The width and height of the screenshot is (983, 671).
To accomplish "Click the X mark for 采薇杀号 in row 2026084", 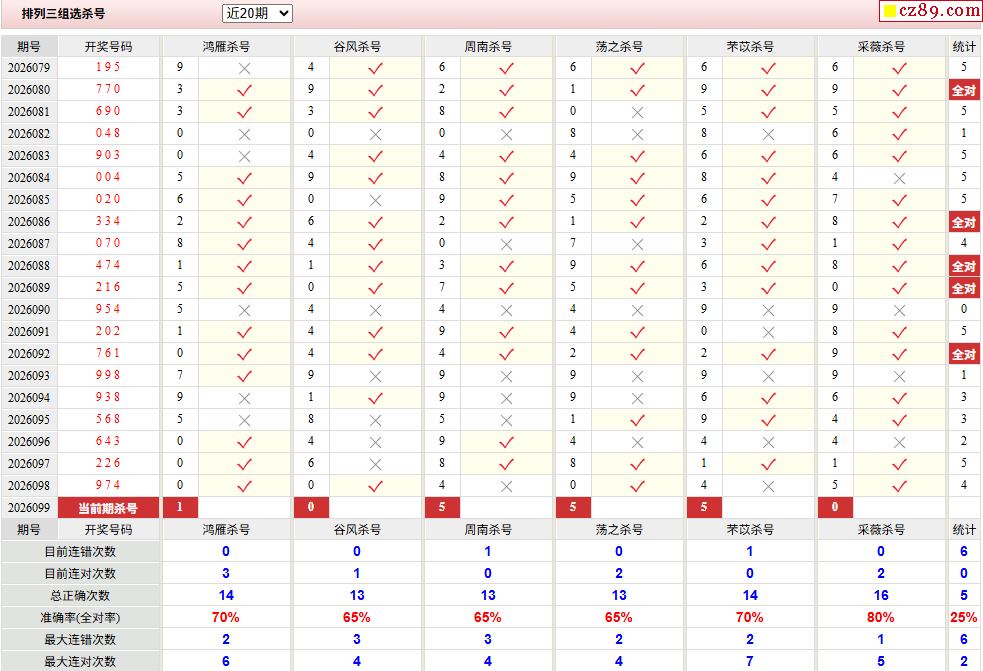I will (x=900, y=178).
